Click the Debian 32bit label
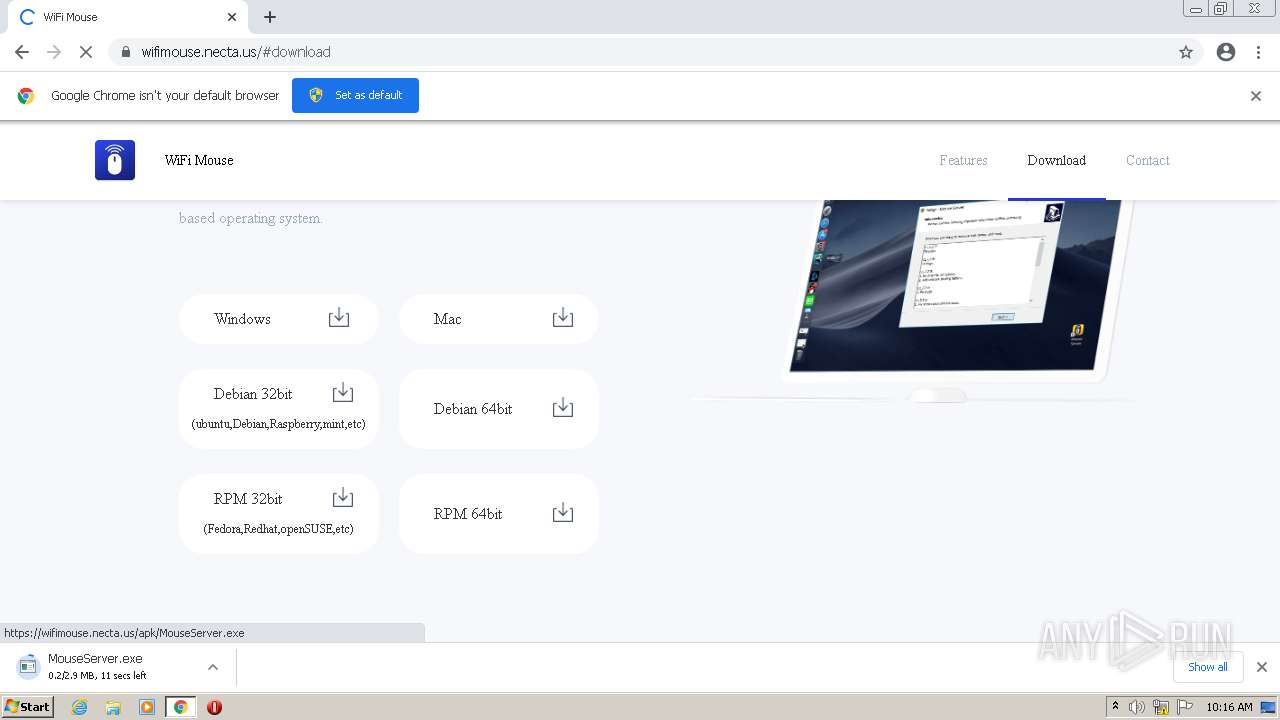The height and width of the screenshot is (720, 1280). click(253, 394)
